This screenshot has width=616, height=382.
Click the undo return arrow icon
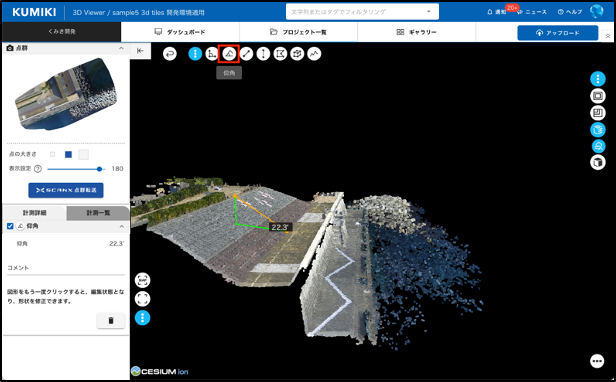coord(170,53)
